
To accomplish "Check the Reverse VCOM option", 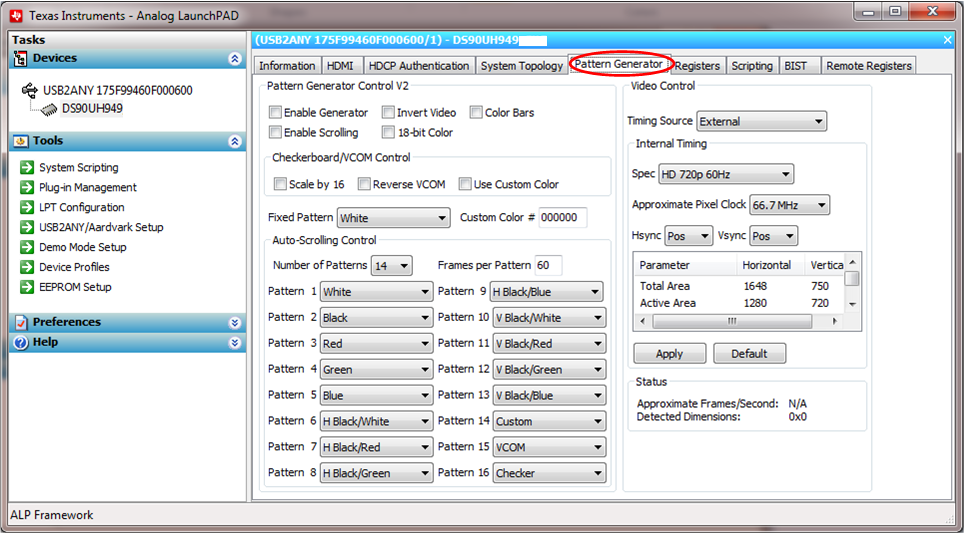I will coord(365,184).
